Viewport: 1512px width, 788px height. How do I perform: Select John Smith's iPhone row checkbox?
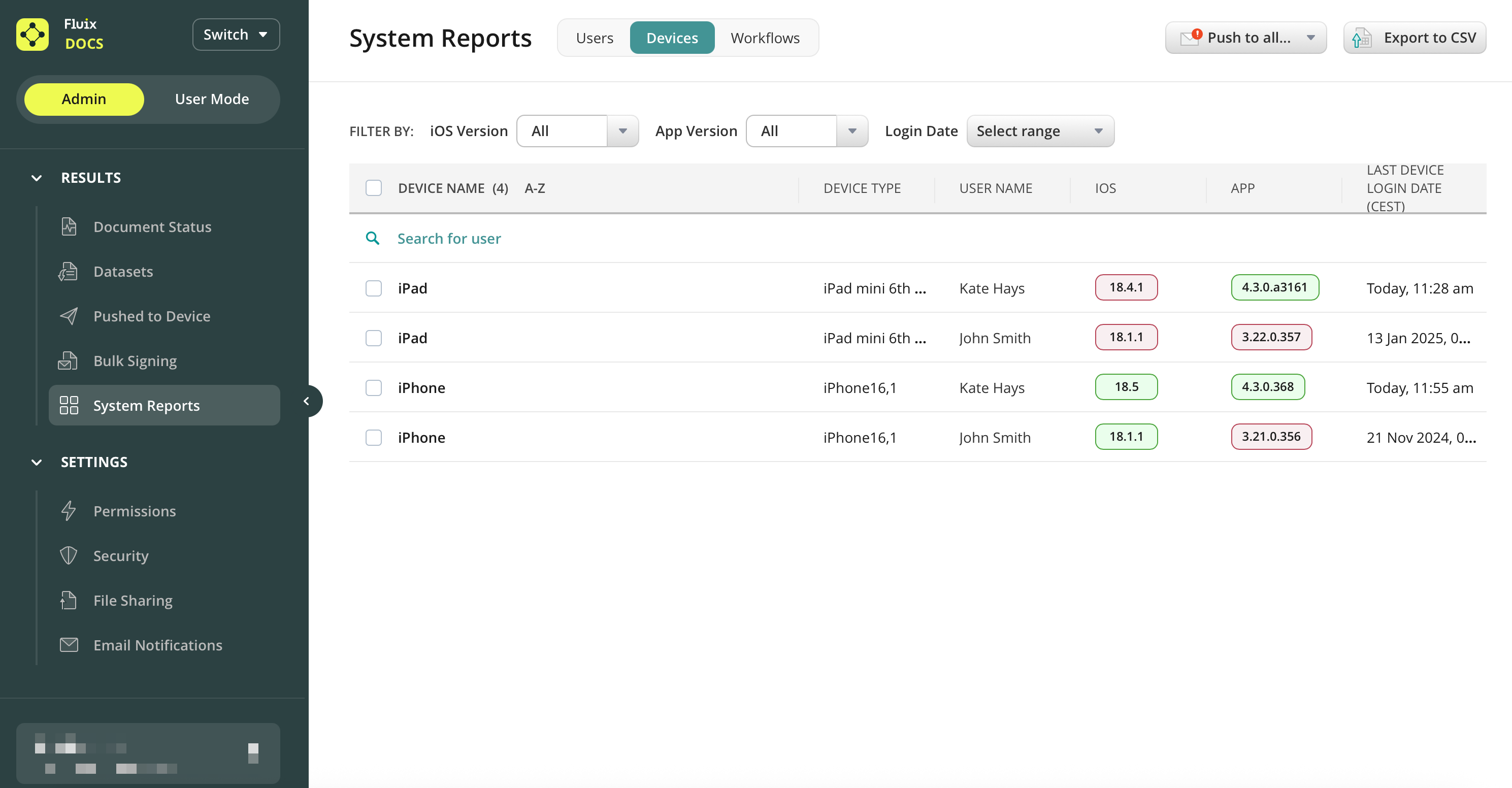pyautogui.click(x=373, y=438)
